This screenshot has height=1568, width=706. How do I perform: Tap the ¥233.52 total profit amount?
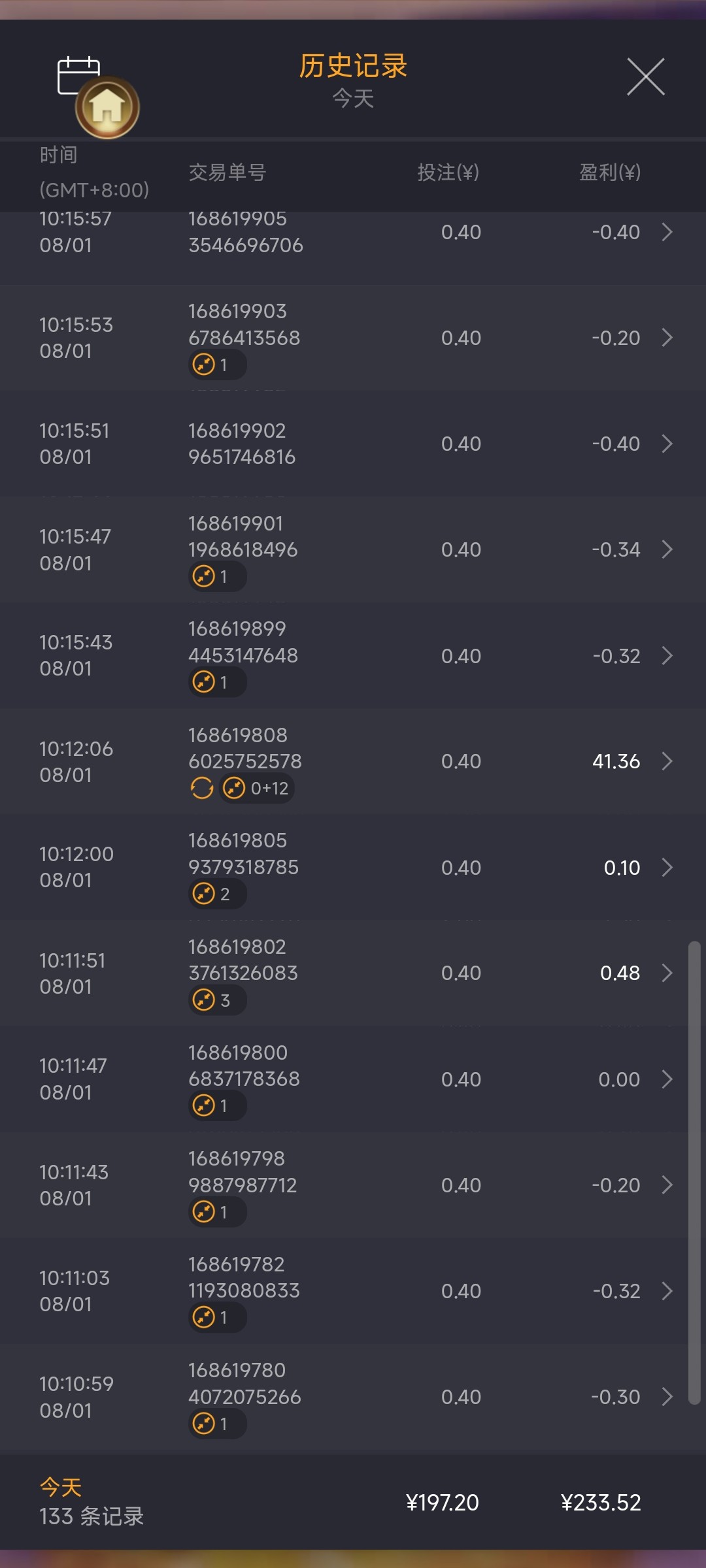600,1503
